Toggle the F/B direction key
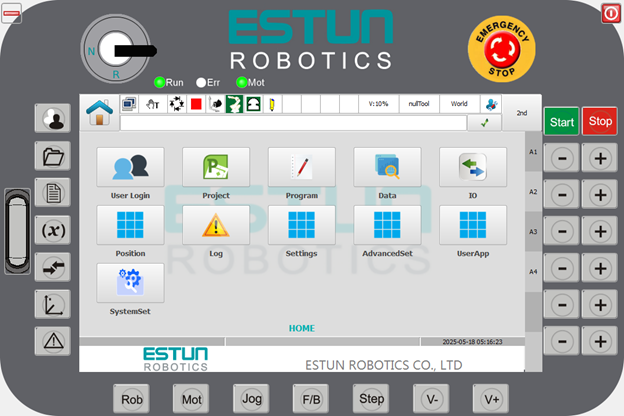Viewport: 624px width, 416px height. (311, 399)
